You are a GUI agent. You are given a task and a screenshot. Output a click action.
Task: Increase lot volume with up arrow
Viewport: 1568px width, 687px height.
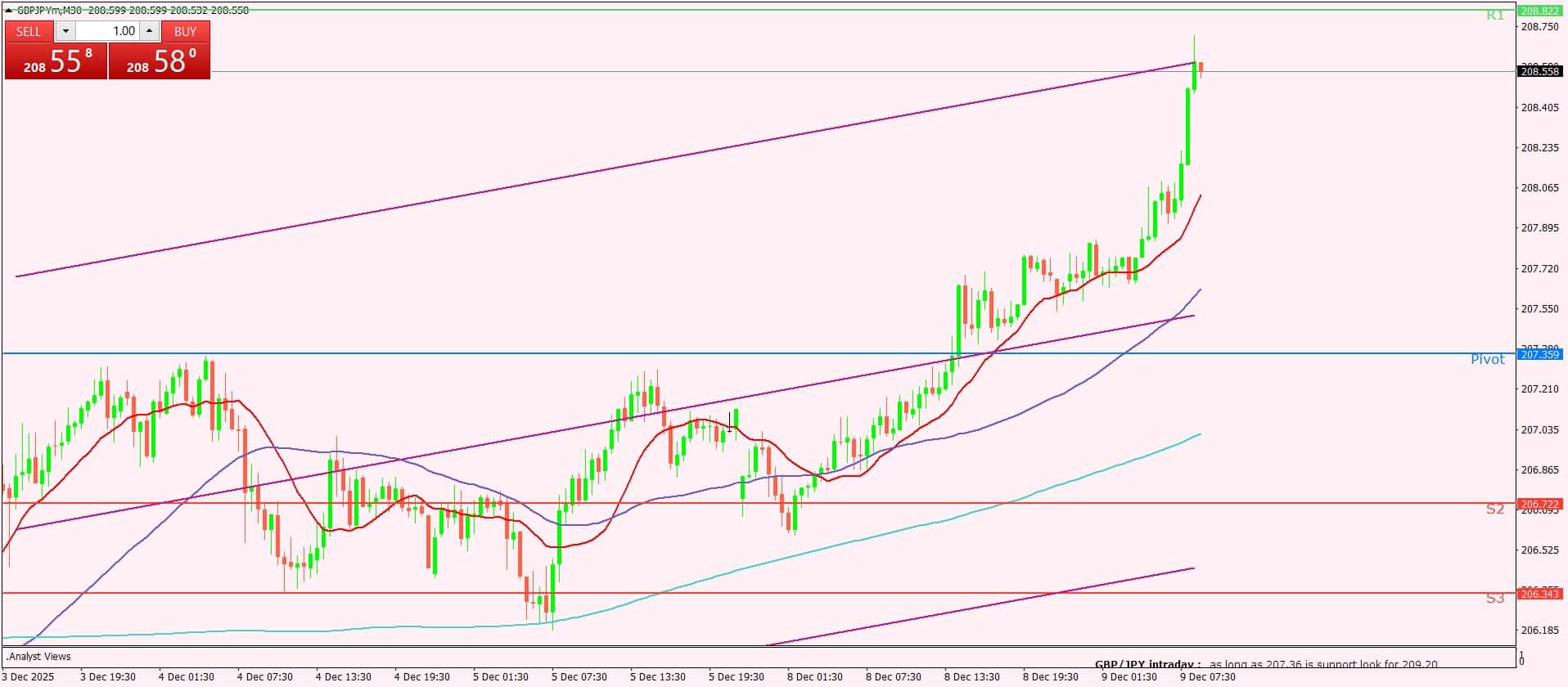[149, 31]
